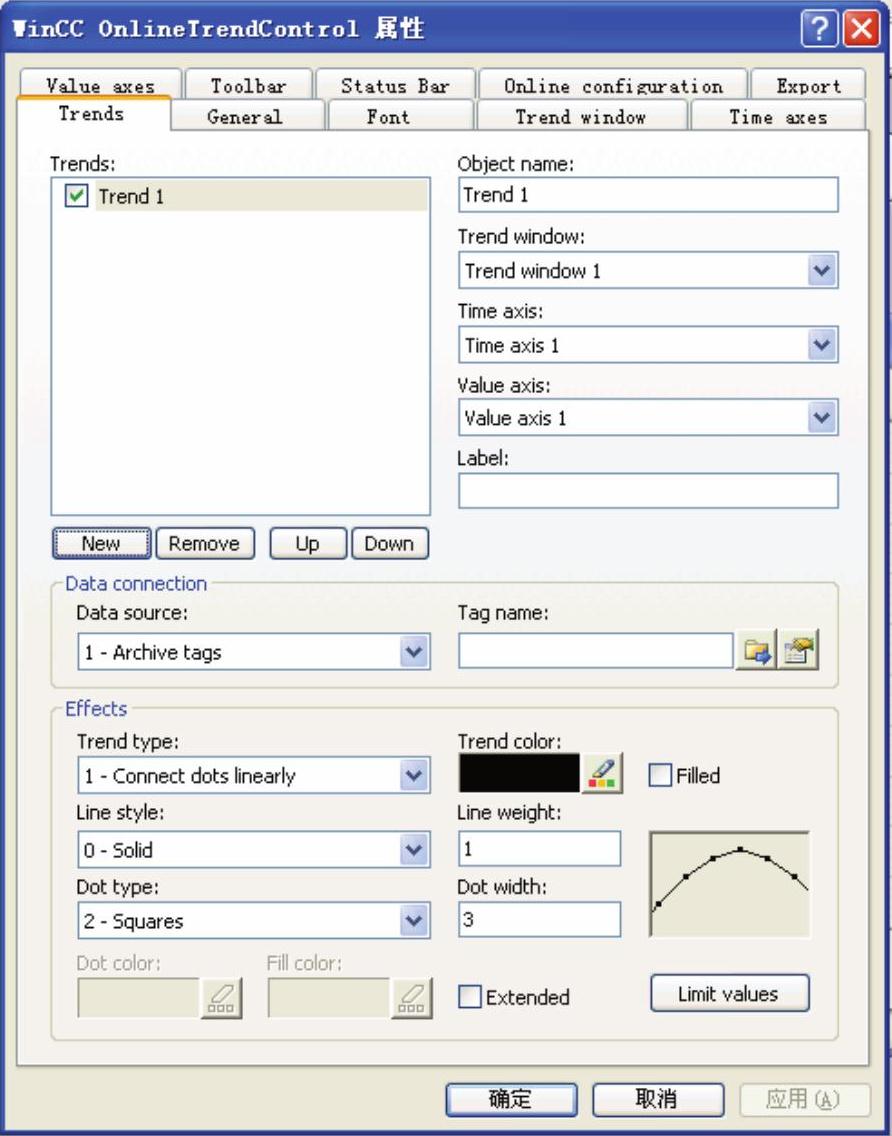Move trend Up button
The image size is (892, 1136).
pos(307,543)
